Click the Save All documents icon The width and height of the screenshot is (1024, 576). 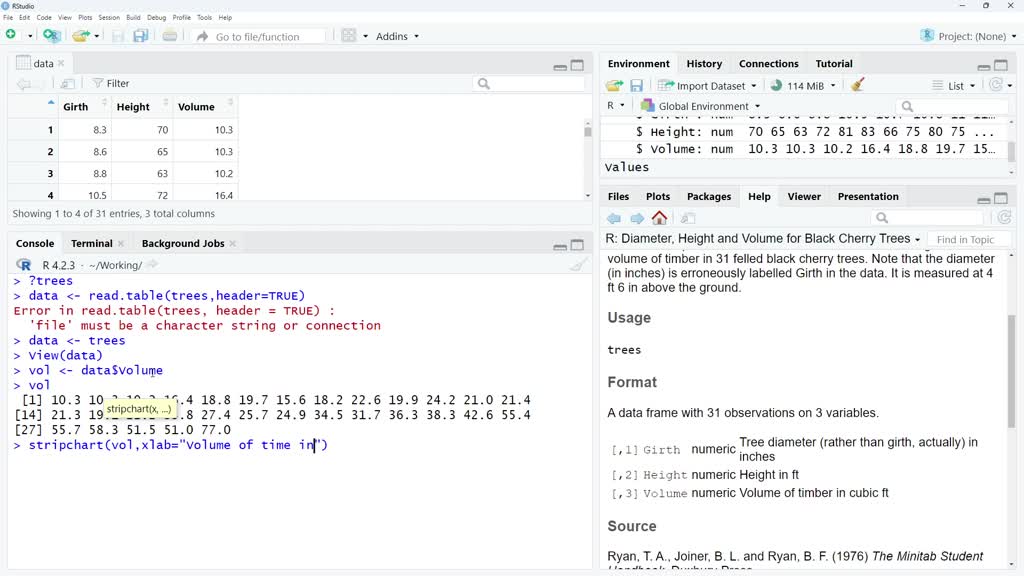[x=140, y=36]
